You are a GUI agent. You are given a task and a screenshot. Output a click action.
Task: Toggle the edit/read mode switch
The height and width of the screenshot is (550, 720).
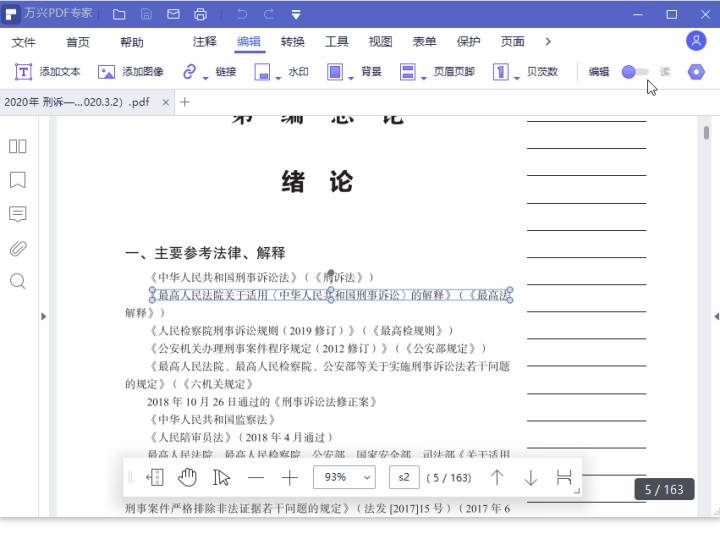coord(634,72)
